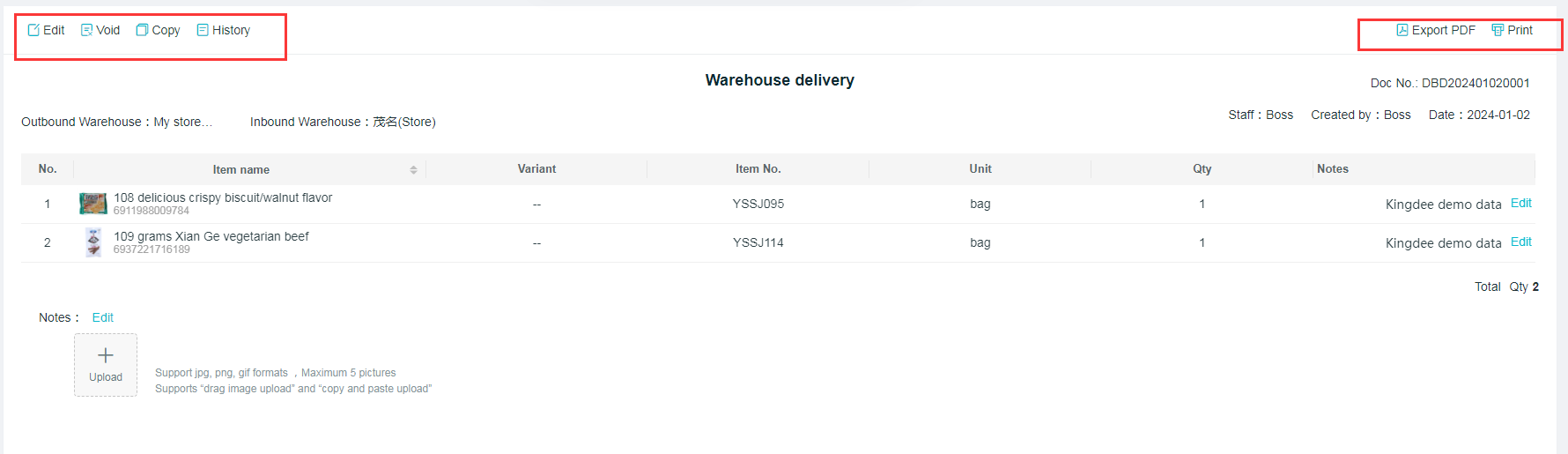Click the Void text button
1568x454 pixels.
[108, 30]
